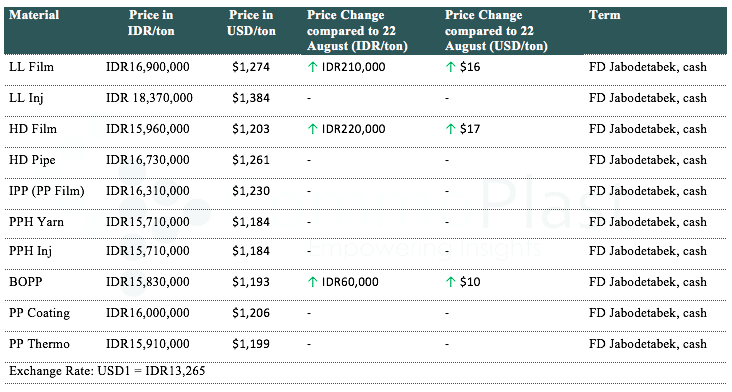The image size is (732, 392).
Task: Click the green up arrow beside $16
Action: point(450,67)
